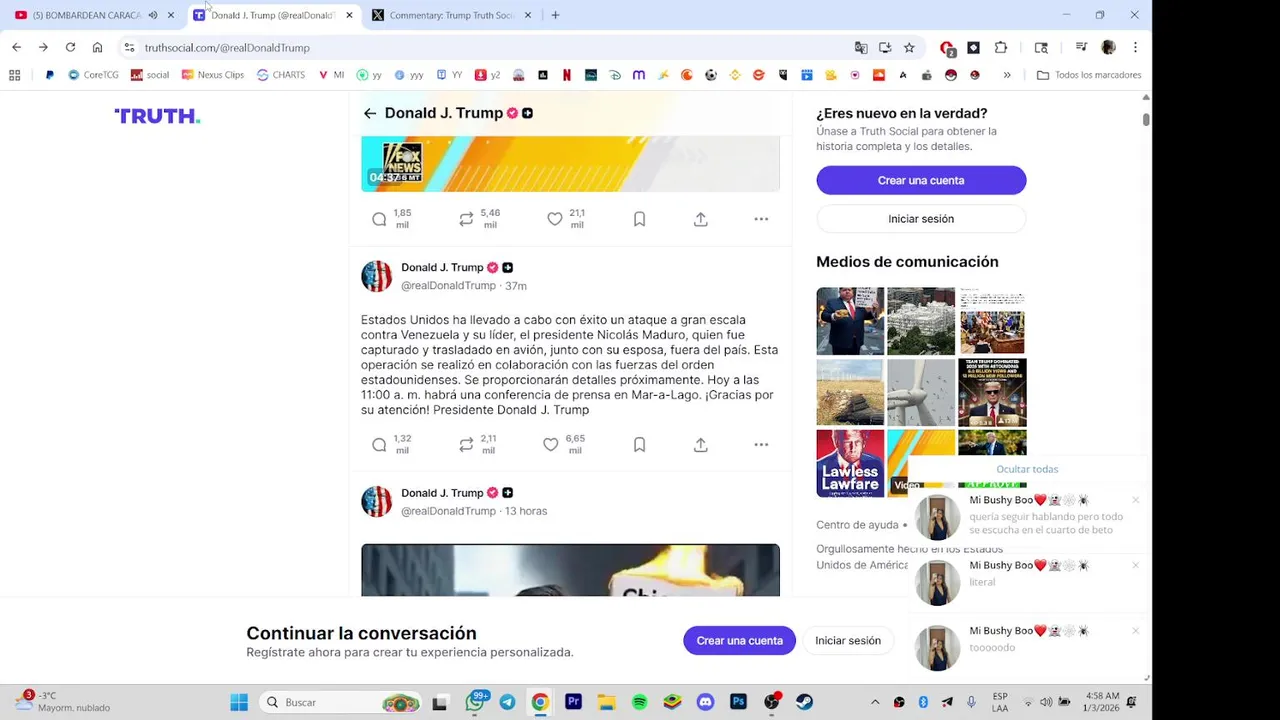Open 'Centro de ayuda' link
1280x720 pixels.
[857, 525]
